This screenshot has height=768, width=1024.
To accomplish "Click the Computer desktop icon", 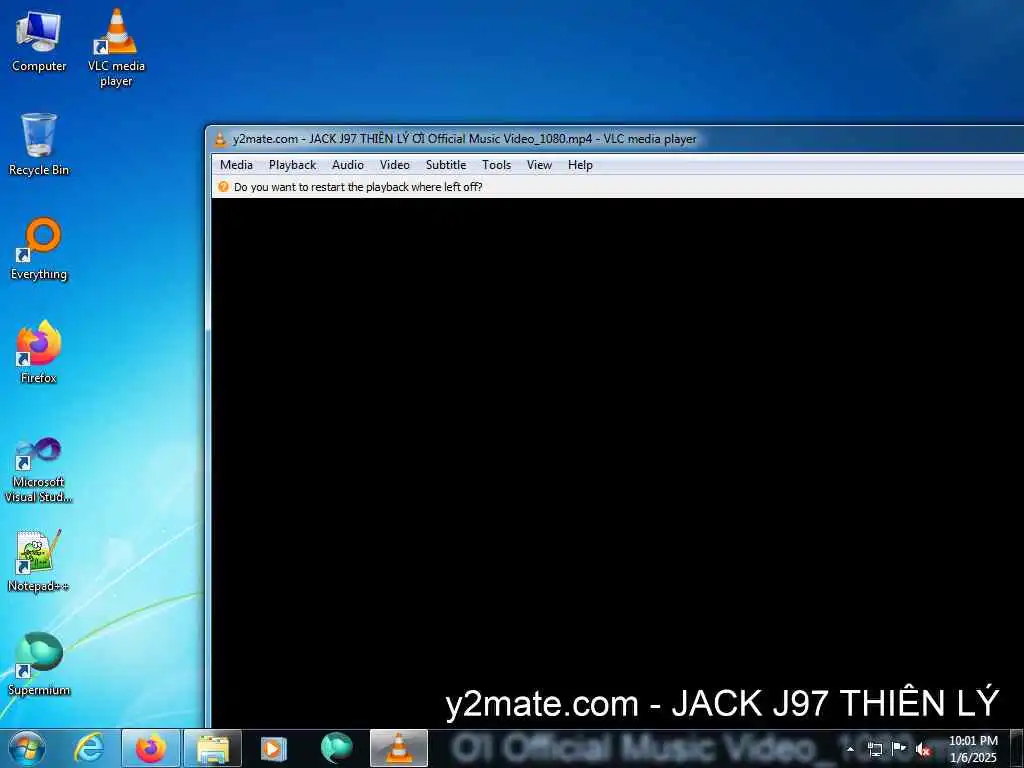I will tap(39, 40).
